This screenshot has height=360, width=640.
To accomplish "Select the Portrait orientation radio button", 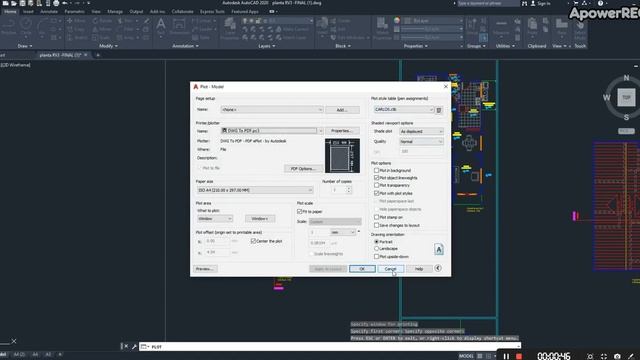I will click(x=376, y=242).
